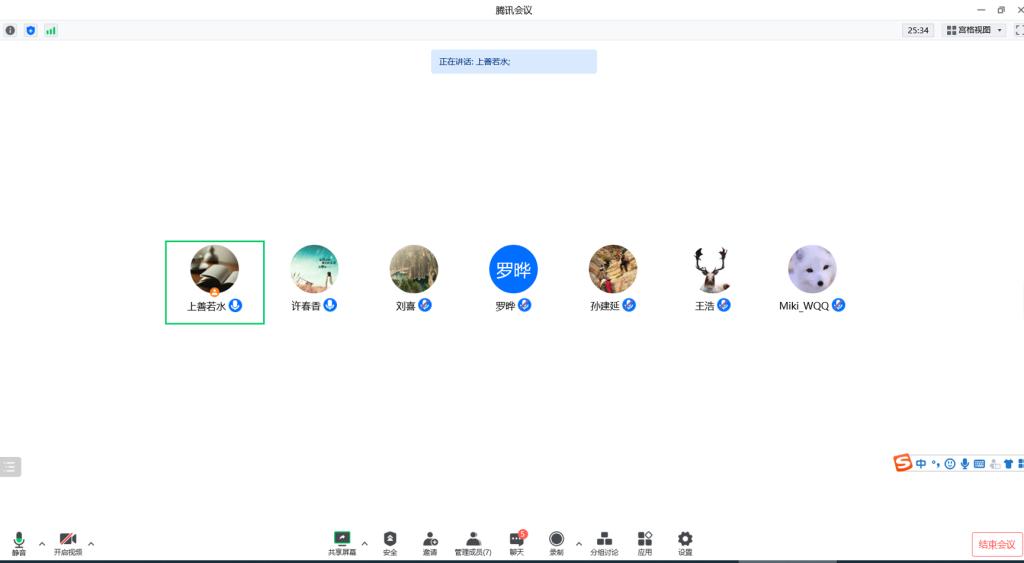Expand audio options arrow beside microphone
1024x563 pixels.
coord(42,544)
